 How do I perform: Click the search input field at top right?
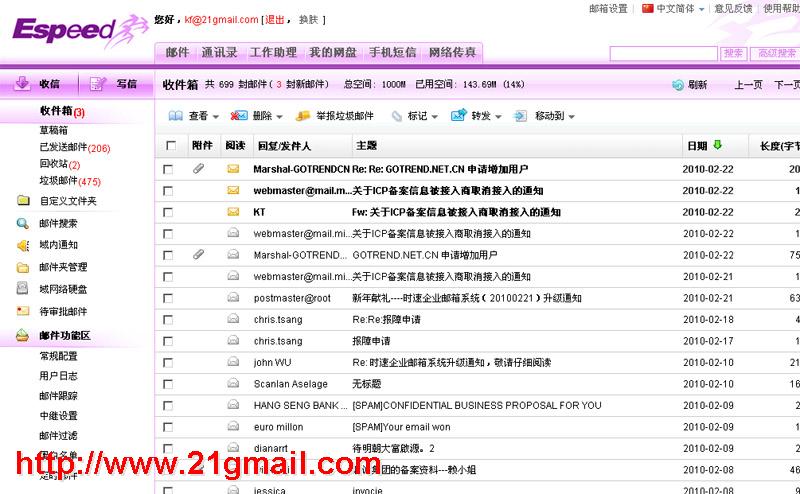click(663, 53)
